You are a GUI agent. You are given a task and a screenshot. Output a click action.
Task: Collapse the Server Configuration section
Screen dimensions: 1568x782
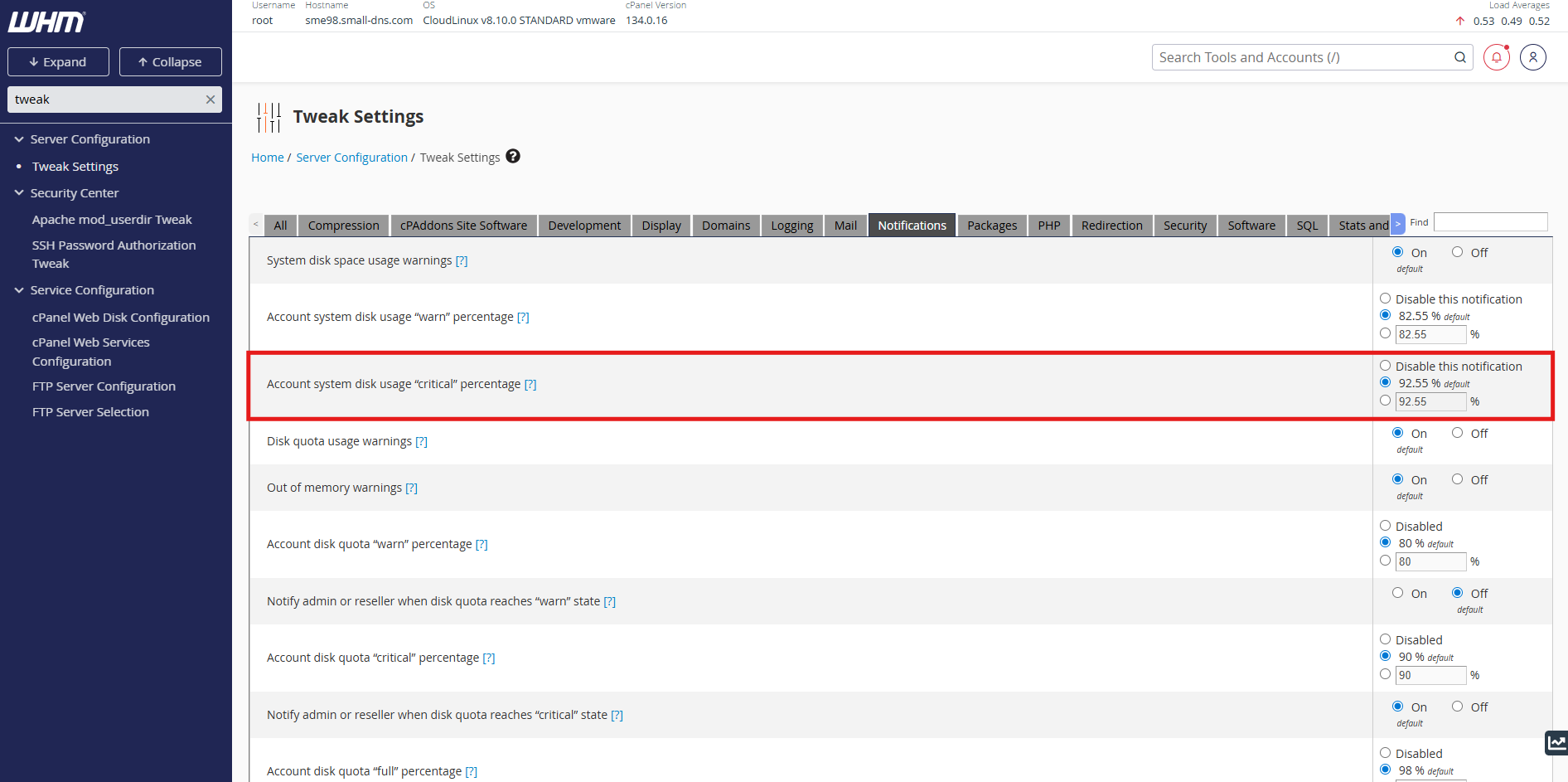[19, 139]
